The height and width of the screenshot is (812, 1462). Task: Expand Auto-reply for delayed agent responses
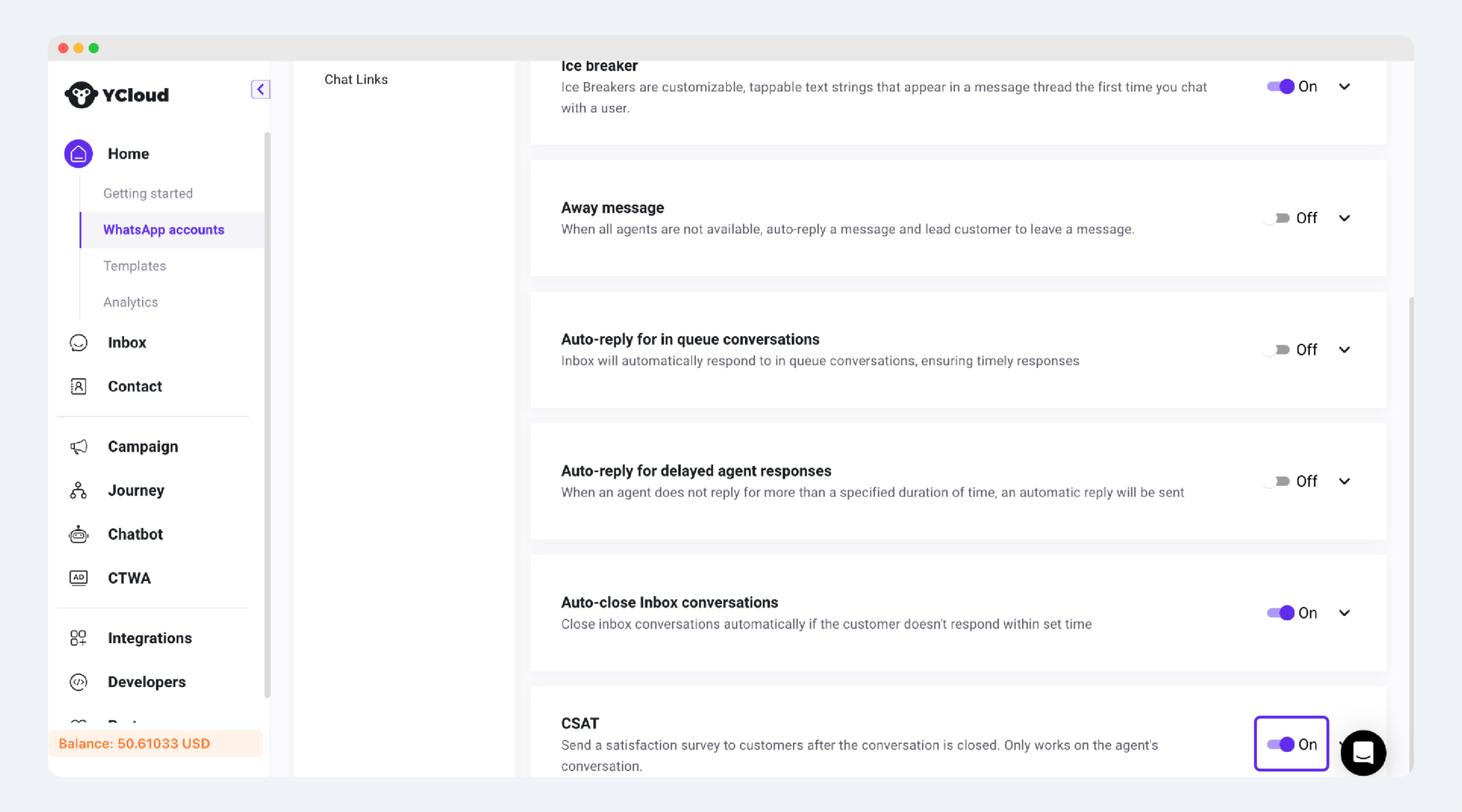[x=1344, y=481]
